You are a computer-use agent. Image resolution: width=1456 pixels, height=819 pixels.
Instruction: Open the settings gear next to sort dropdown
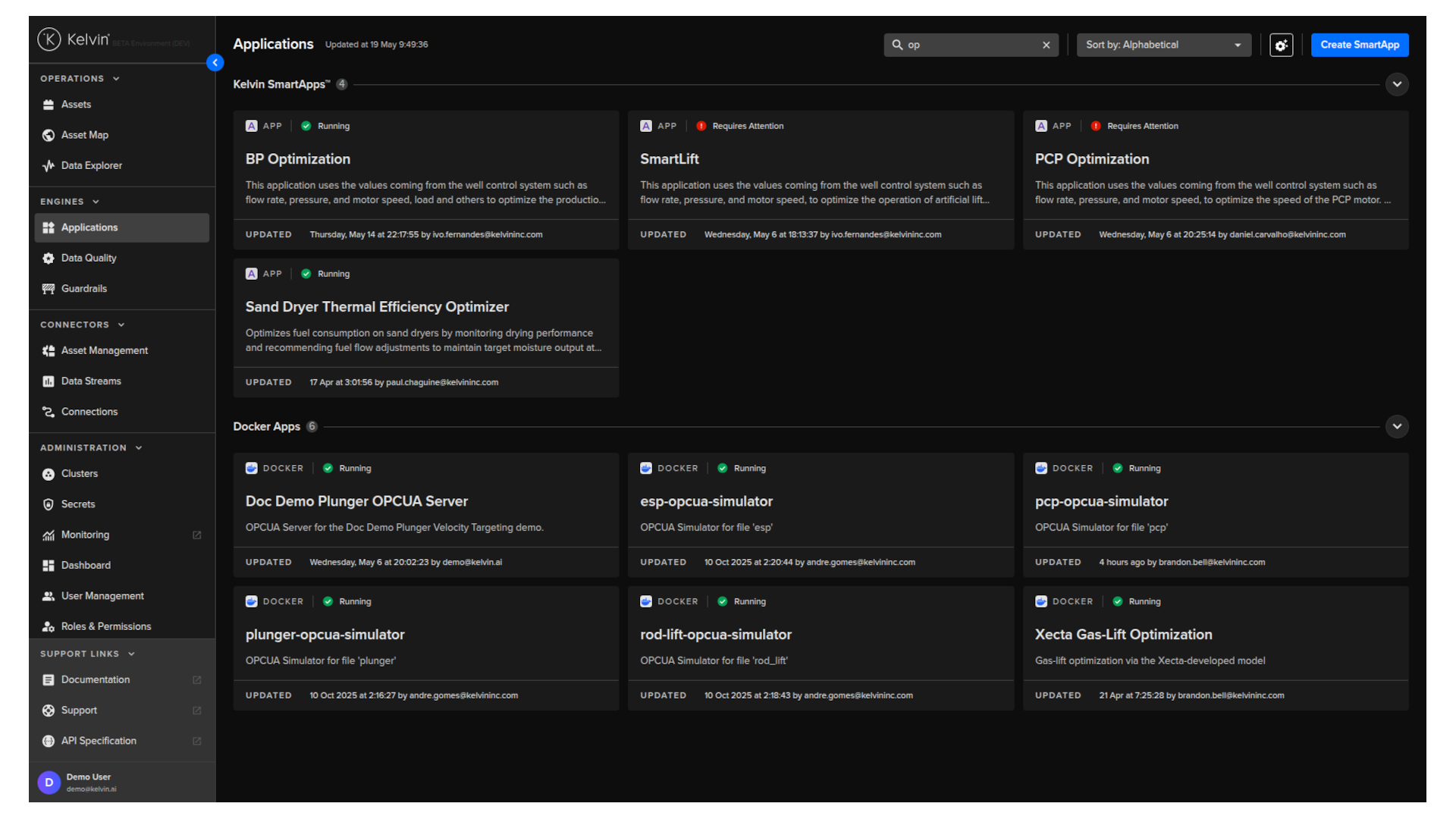1281,45
